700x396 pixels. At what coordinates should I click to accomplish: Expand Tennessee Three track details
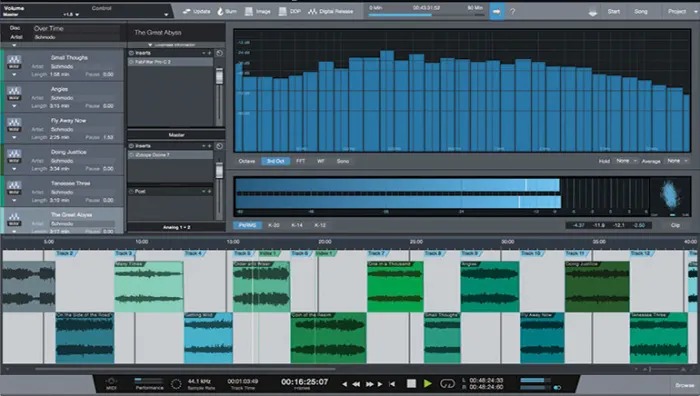[14, 200]
